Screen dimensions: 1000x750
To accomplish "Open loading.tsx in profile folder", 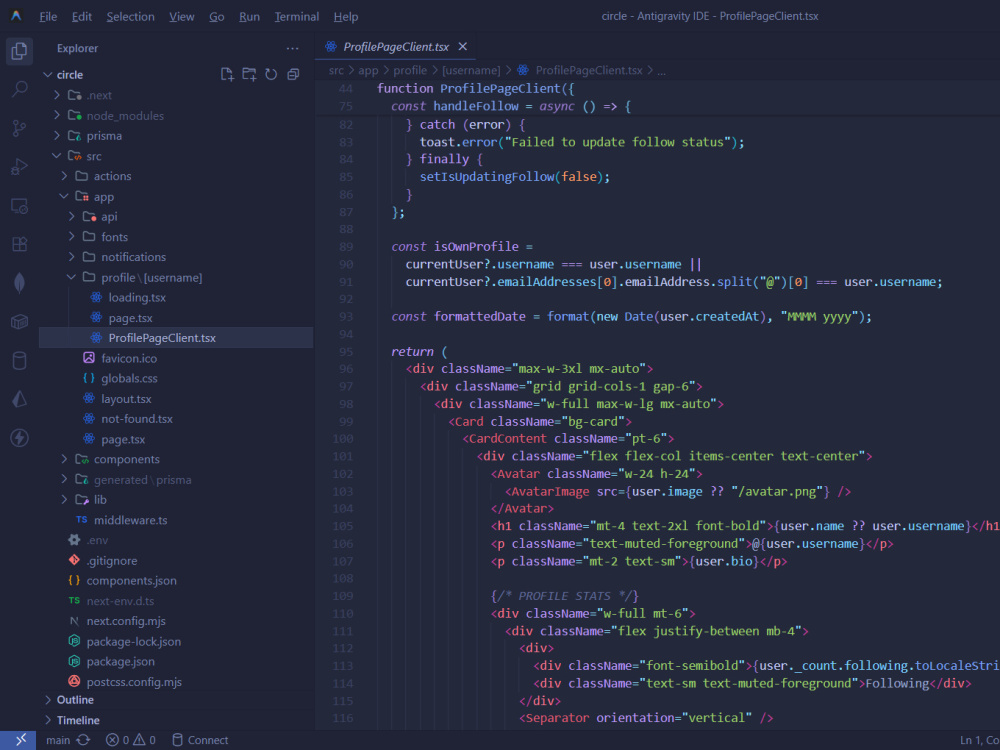I will pos(176,297).
